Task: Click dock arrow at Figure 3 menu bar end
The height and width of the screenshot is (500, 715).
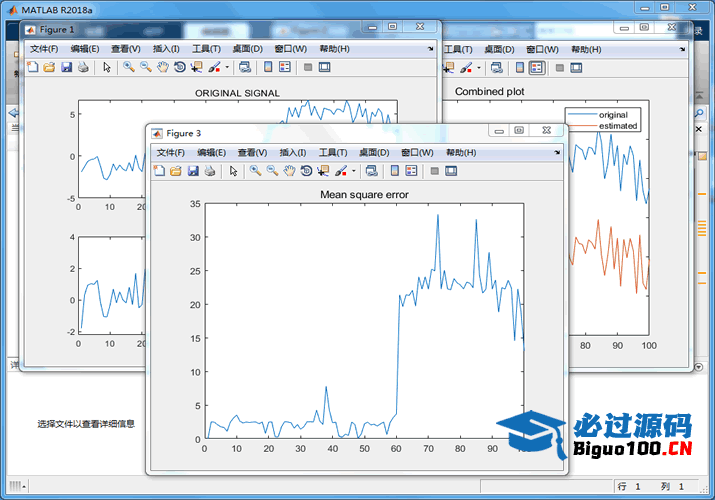Action: point(557,153)
